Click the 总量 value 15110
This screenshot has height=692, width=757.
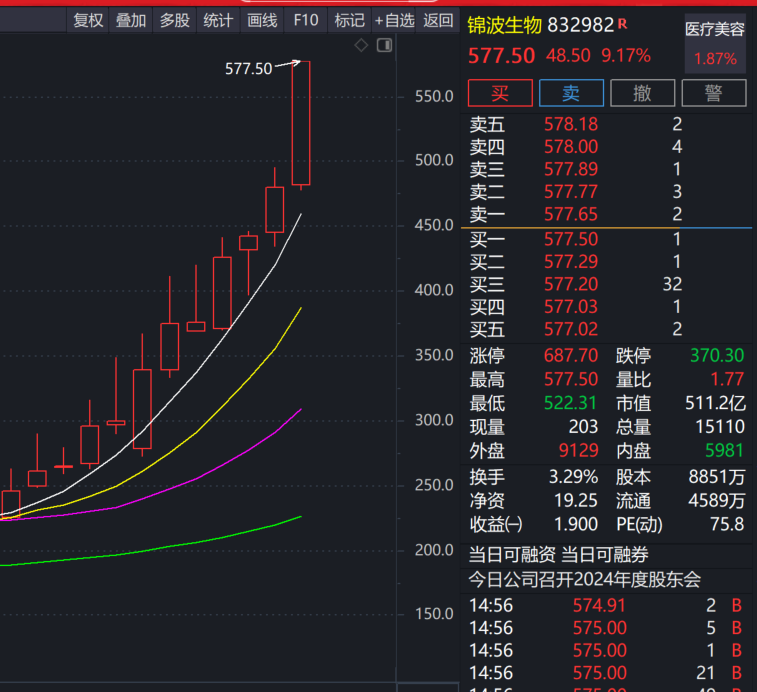[x=720, y=427]
